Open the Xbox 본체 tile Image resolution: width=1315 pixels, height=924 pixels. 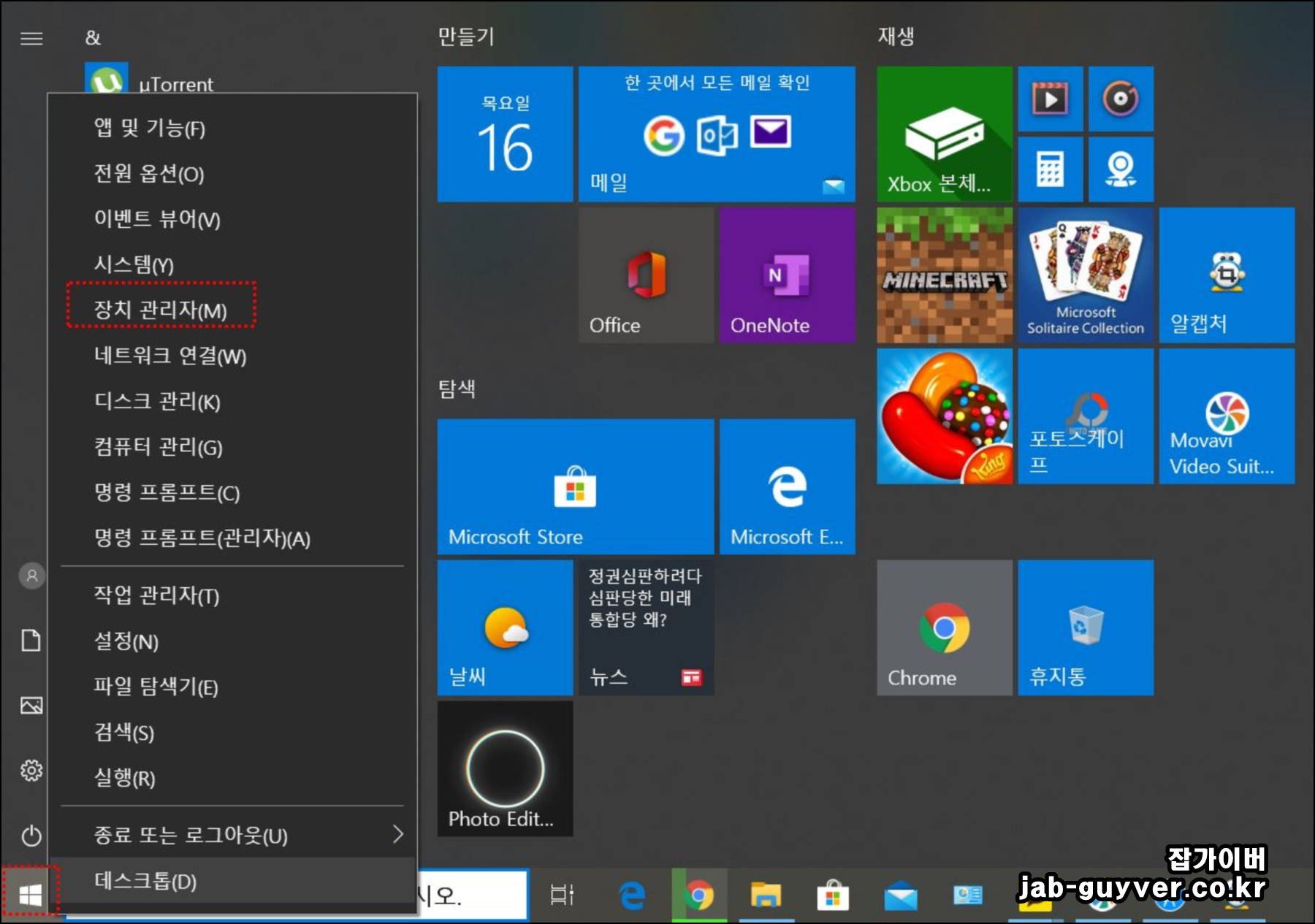[x=945, y=134]
